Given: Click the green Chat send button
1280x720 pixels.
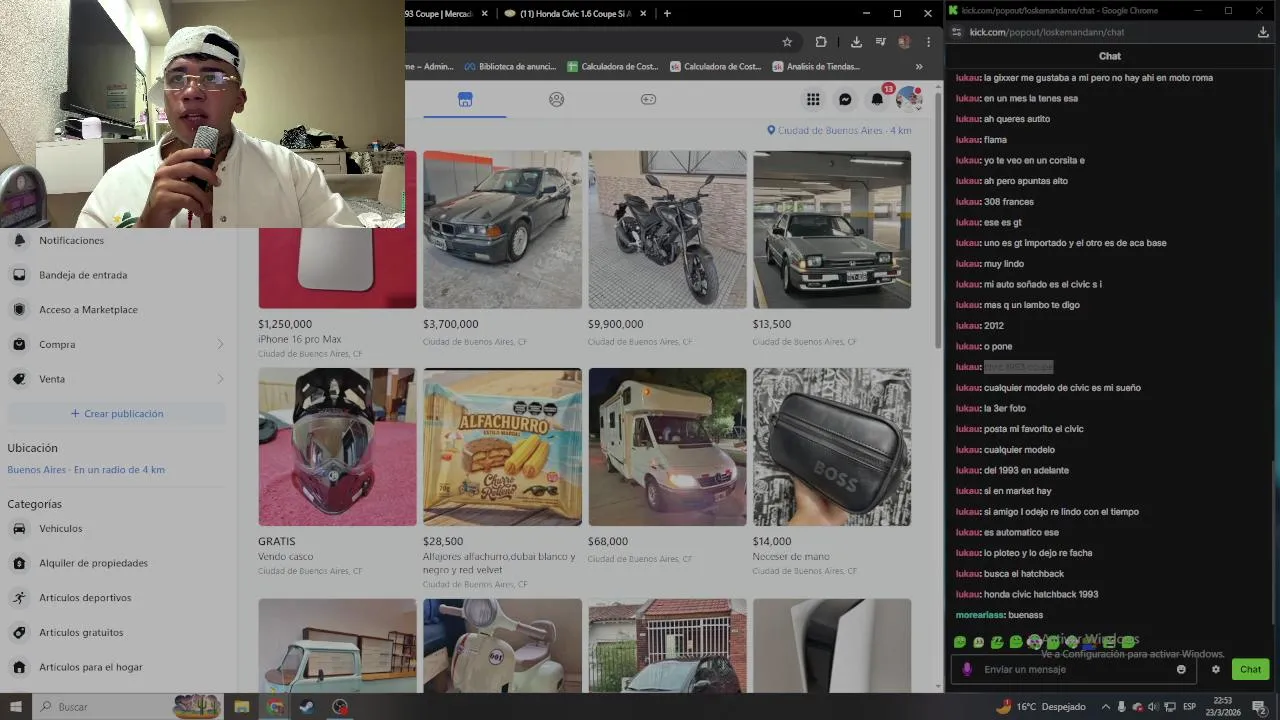Looking at the screenshot, I should 1251,669.
